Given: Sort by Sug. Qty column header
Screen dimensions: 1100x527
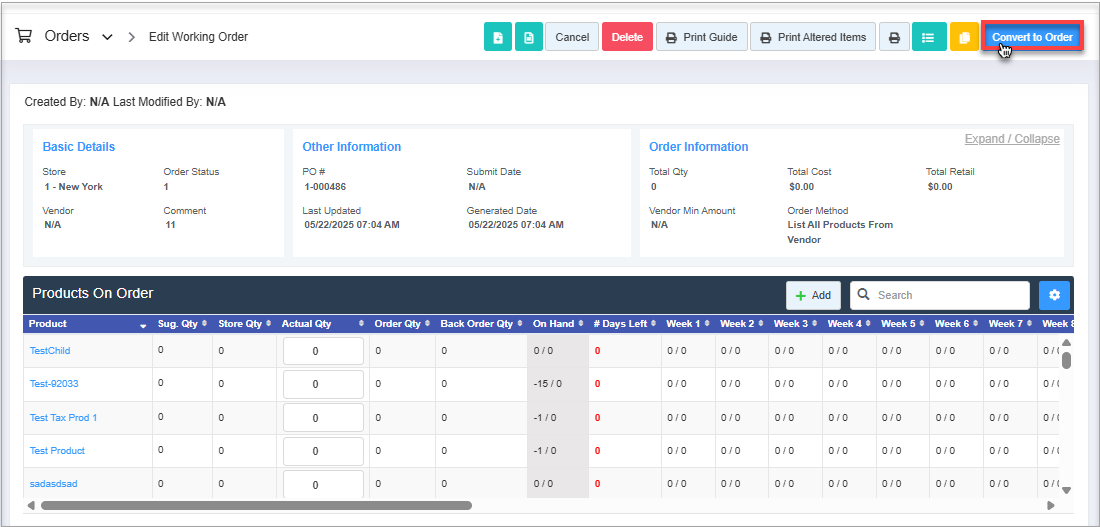Looking at the screenshot, I should (x=182, y=323).
